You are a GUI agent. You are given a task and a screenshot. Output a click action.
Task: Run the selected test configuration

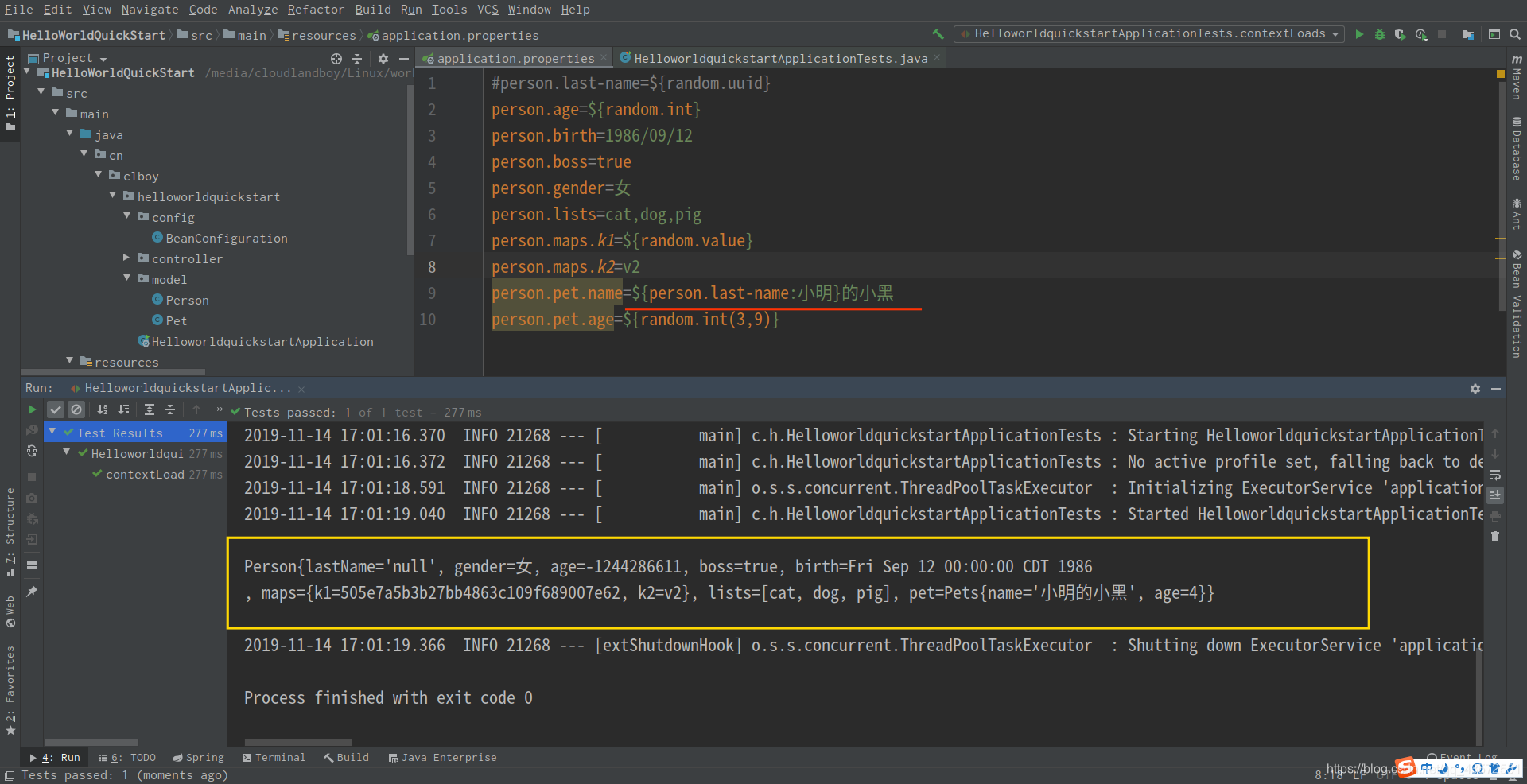pyautogui.click(x=1359, y=34)
